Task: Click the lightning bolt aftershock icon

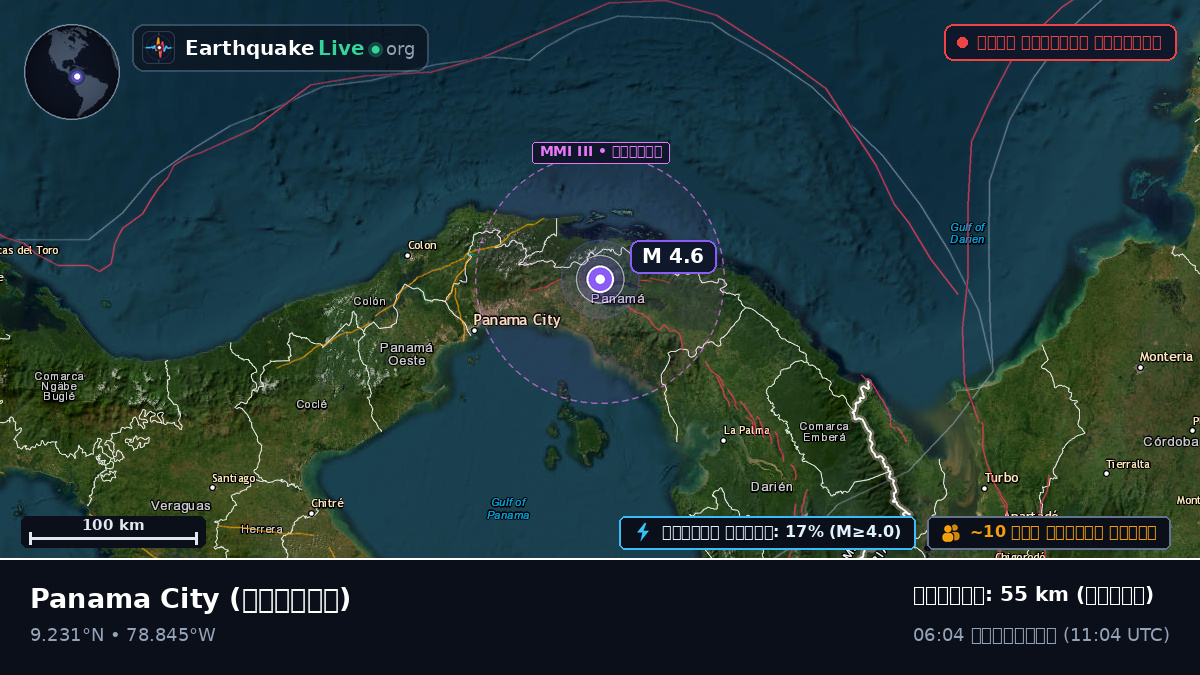Action: coord(643,532)
